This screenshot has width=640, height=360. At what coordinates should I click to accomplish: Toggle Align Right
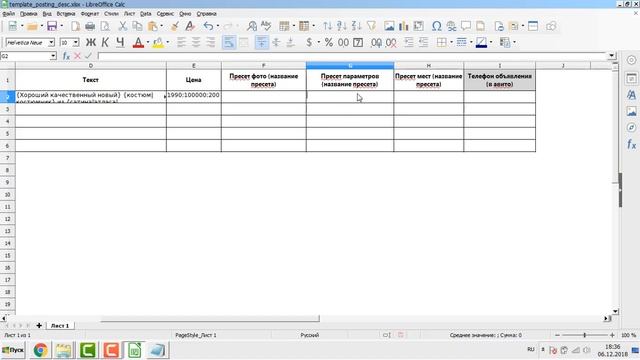210,42
